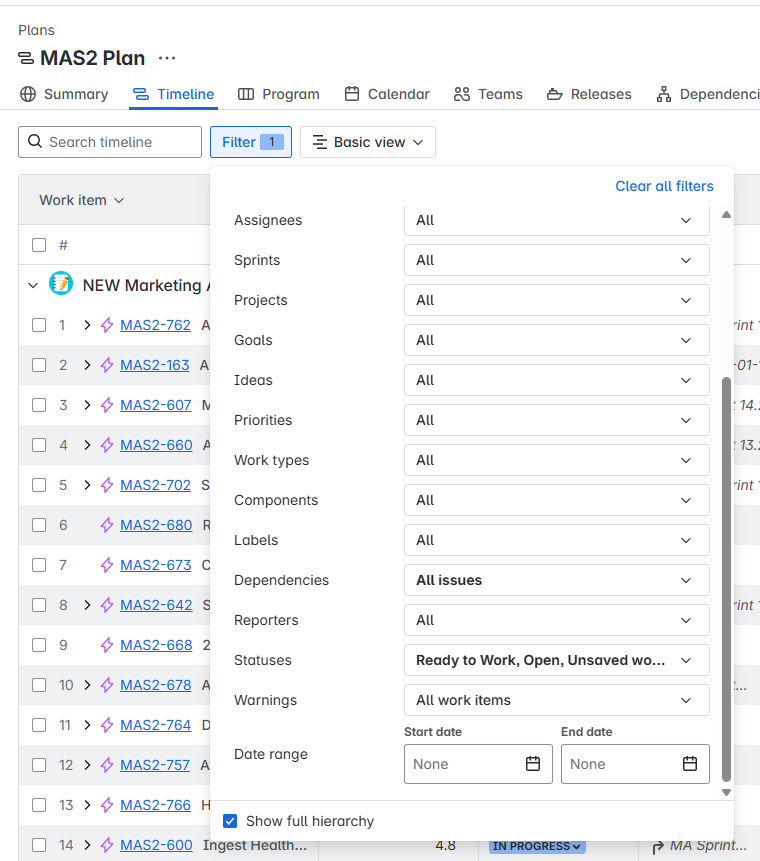Open the Basic view dropdown

(x=368, y=142)
